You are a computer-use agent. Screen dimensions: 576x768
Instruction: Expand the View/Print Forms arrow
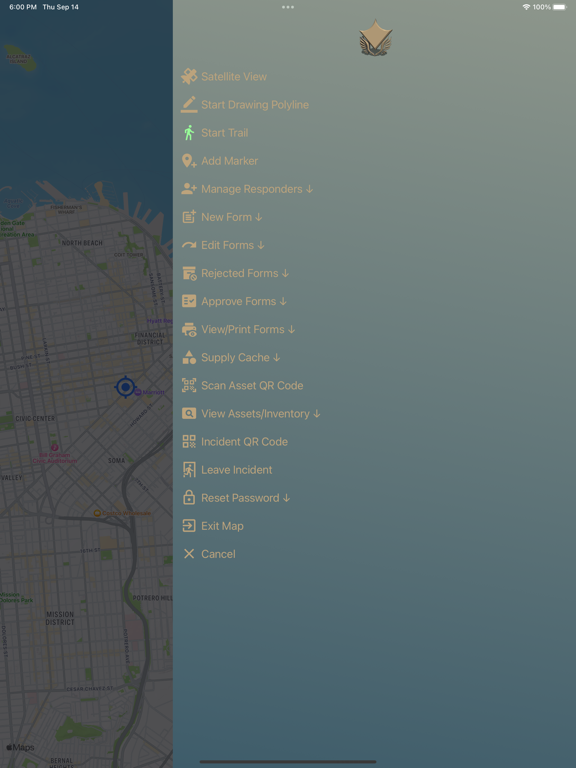click(x=291, y=330)
